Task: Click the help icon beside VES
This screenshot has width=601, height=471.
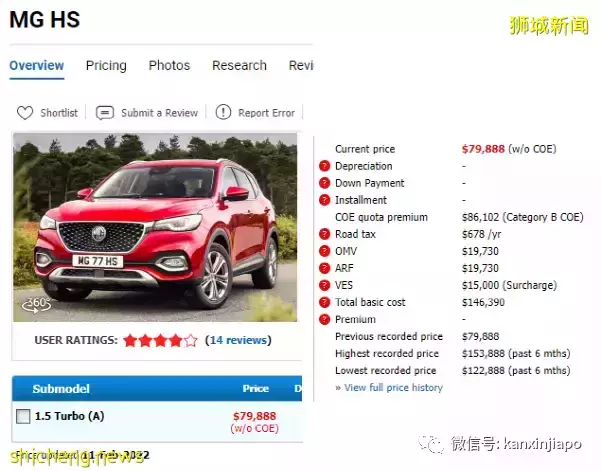Action: pyautogui.click(x=324, y=285)
